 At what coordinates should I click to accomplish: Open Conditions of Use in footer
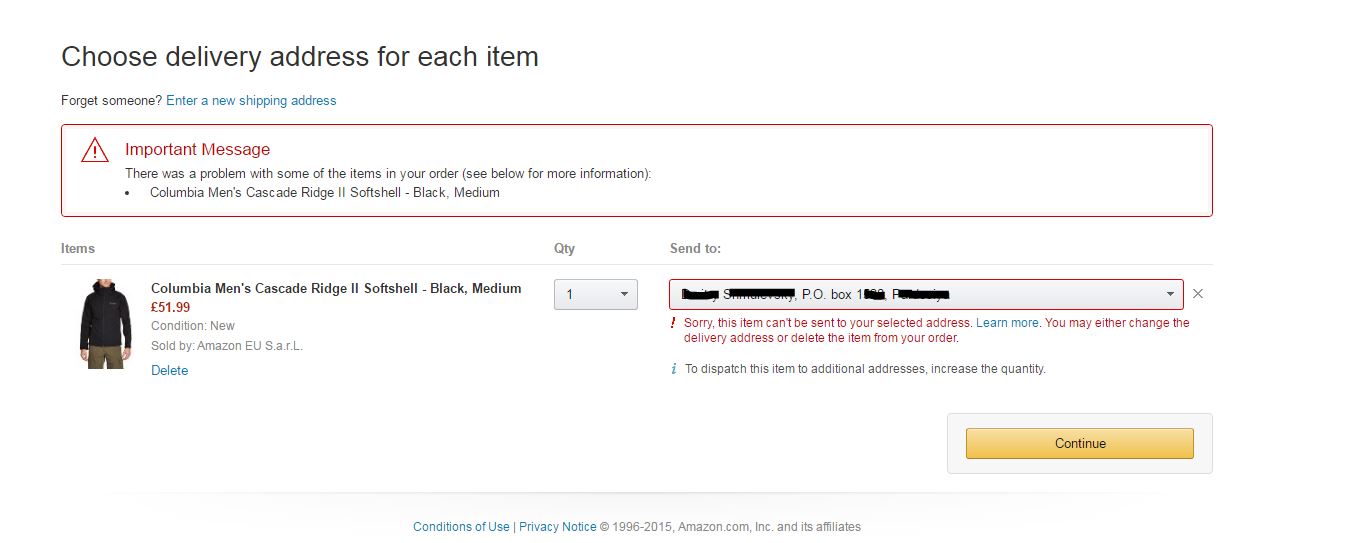pos(461,527)
